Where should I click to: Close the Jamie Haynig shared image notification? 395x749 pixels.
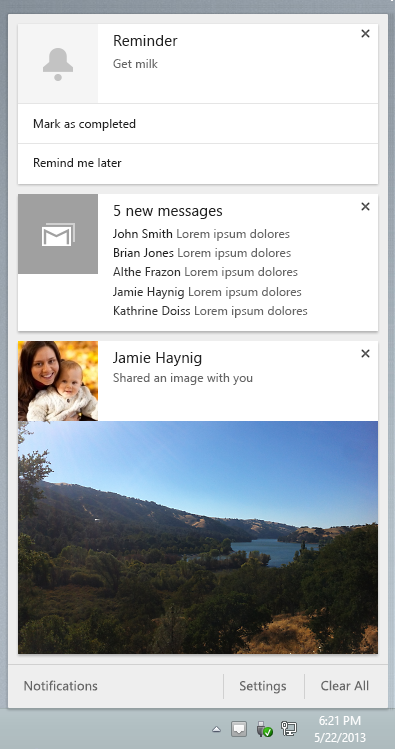coord(365,353)
